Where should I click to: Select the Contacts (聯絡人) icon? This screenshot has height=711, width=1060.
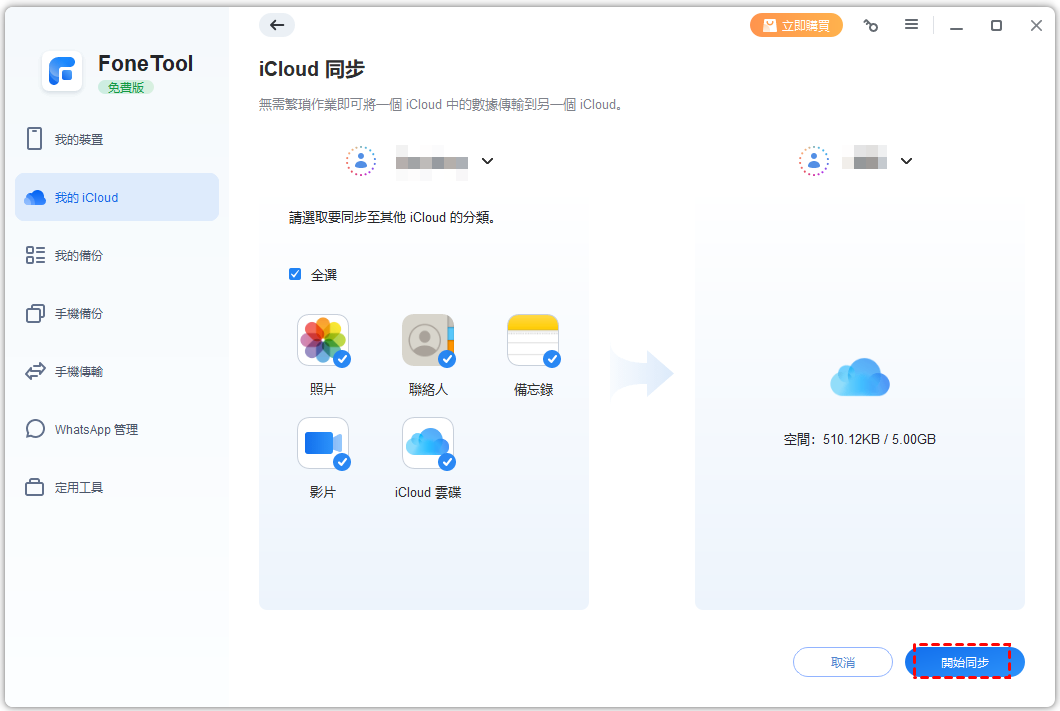[x=427, y=340]
